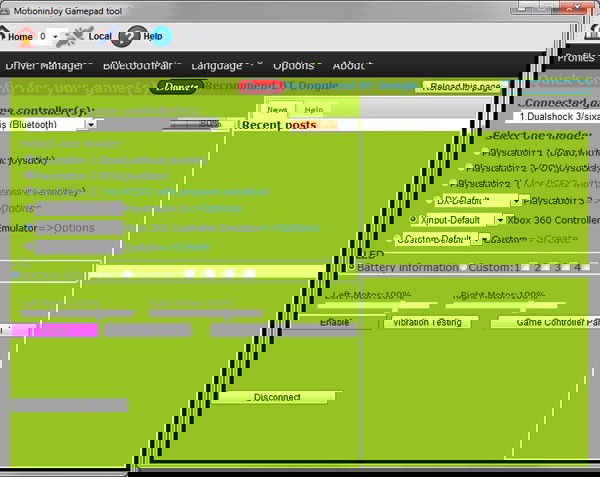Open the Custom-Default dropdown
This screenshot has height=477, width=600.
click(484, 239)
